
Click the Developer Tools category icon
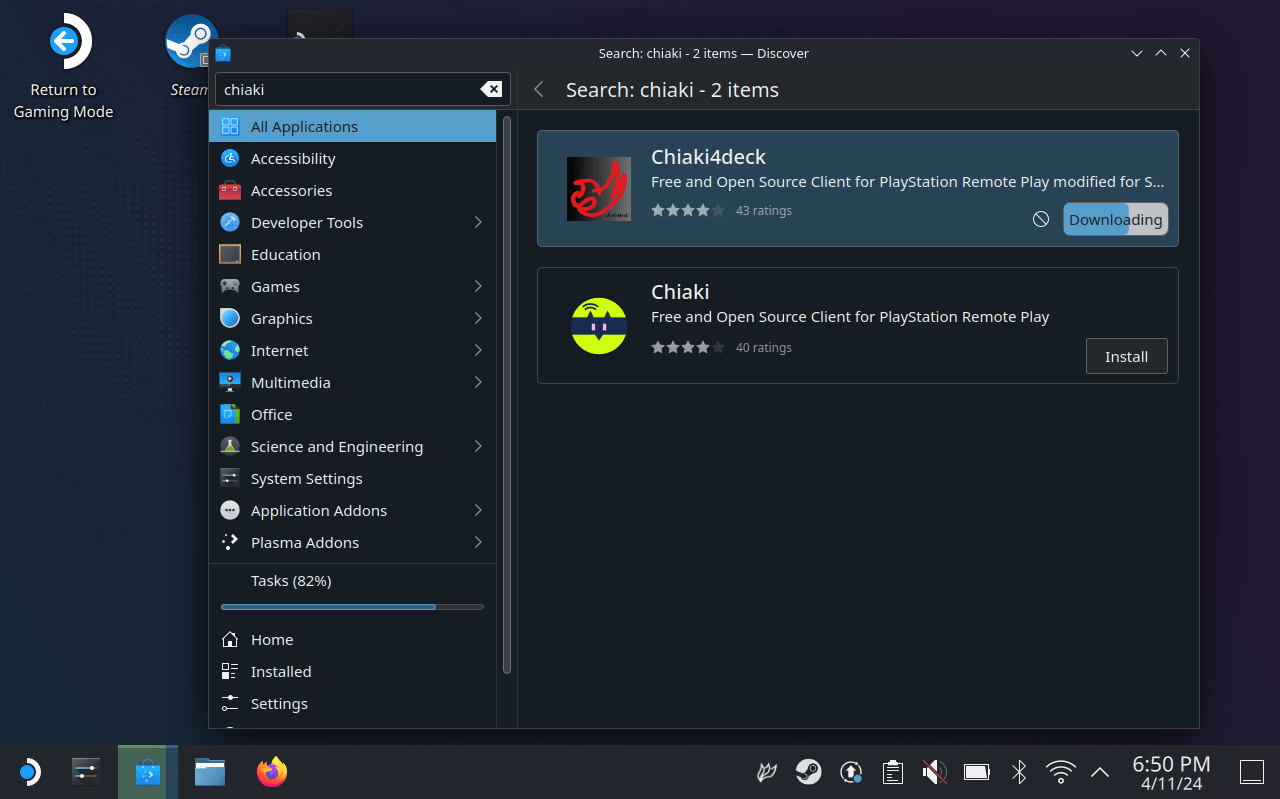coord(230,223)
